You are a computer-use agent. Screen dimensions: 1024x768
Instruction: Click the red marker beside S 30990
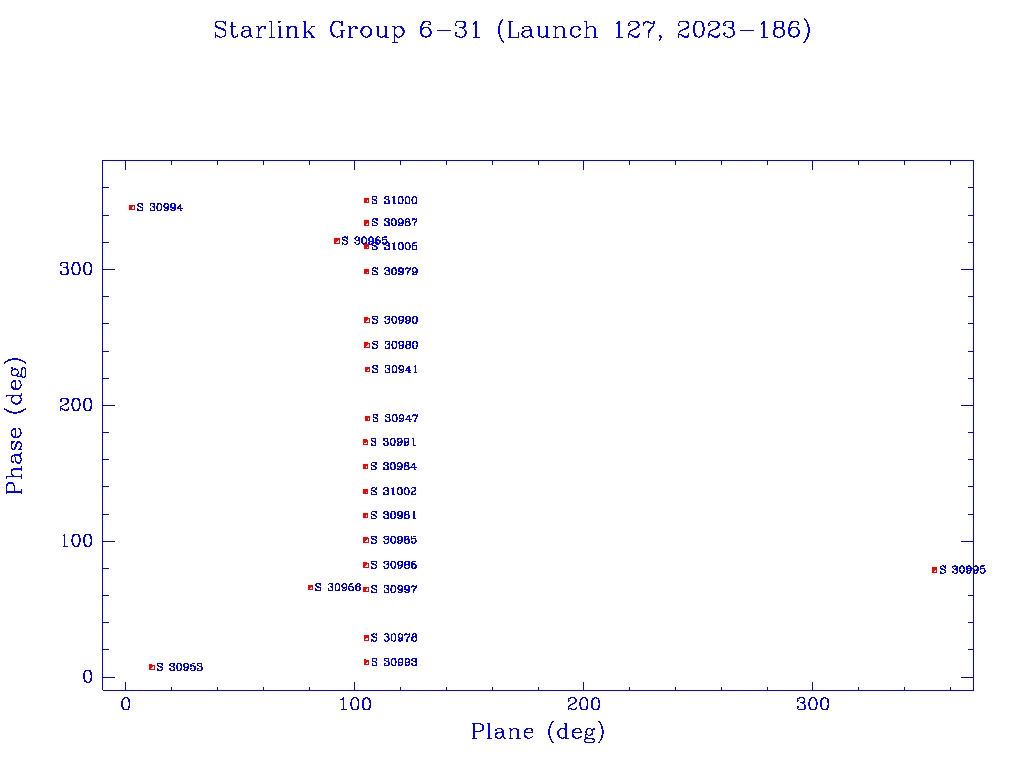point(366,320)
